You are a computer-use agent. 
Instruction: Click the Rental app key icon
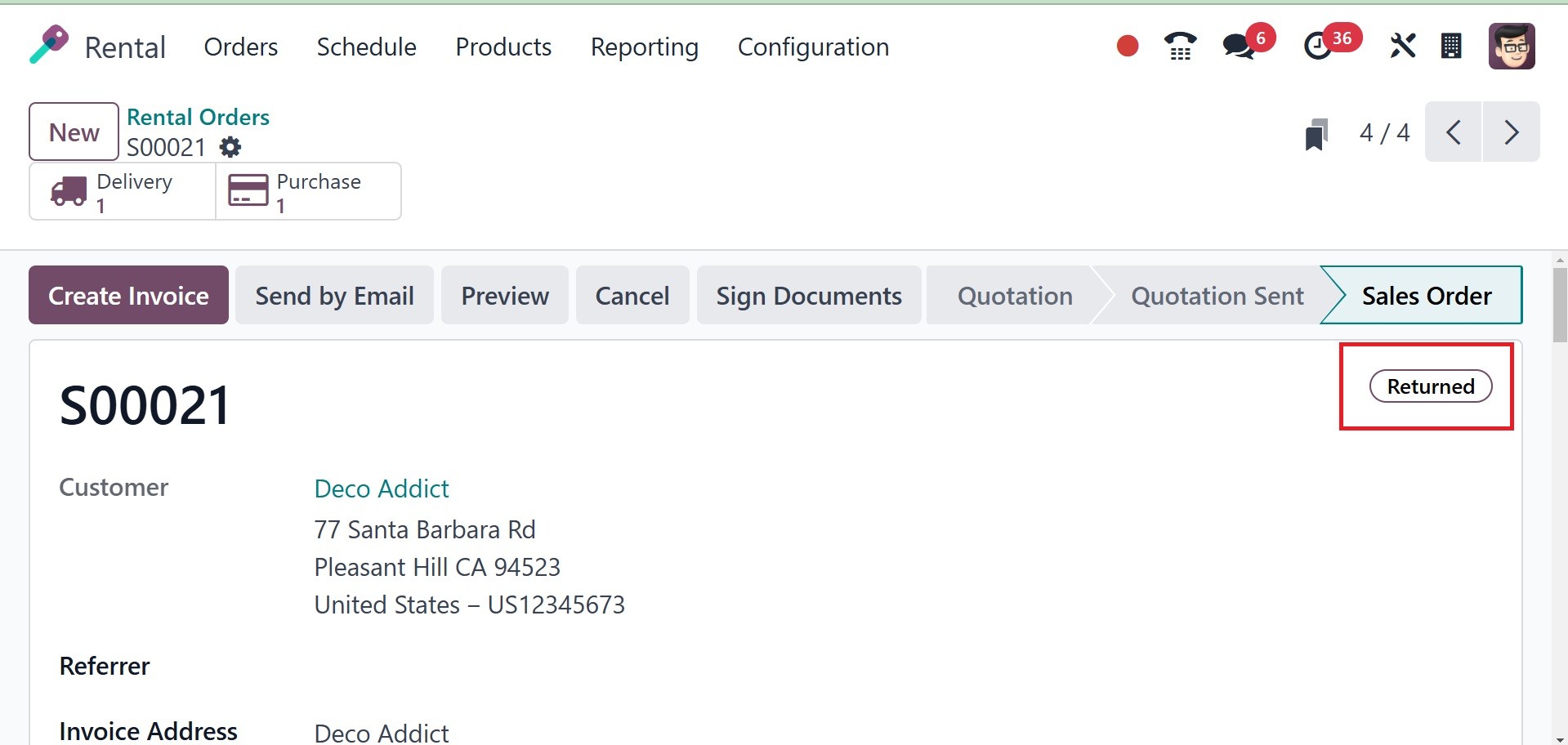coord(49,44)
